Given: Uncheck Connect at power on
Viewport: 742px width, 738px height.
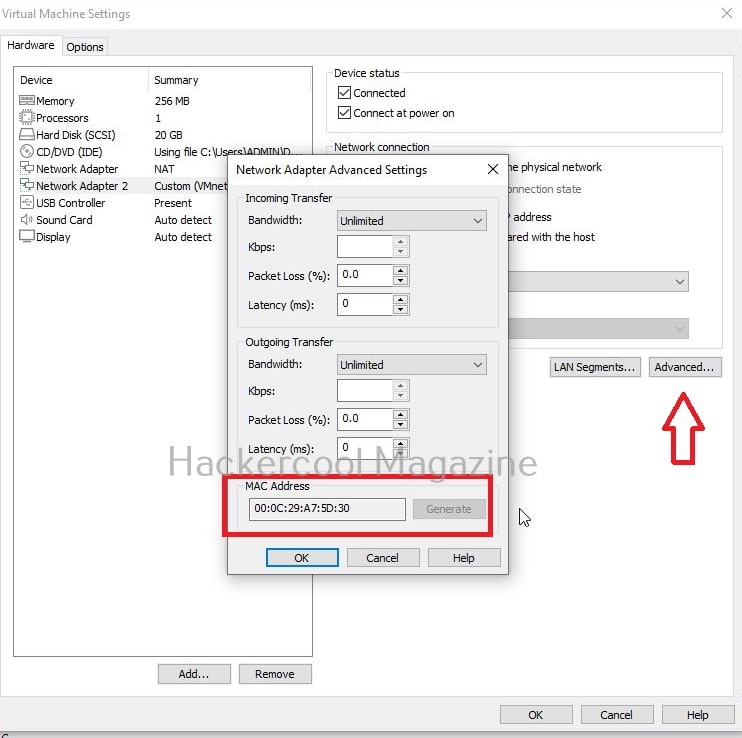Looking at the screenshot, I should click(345, 113).
